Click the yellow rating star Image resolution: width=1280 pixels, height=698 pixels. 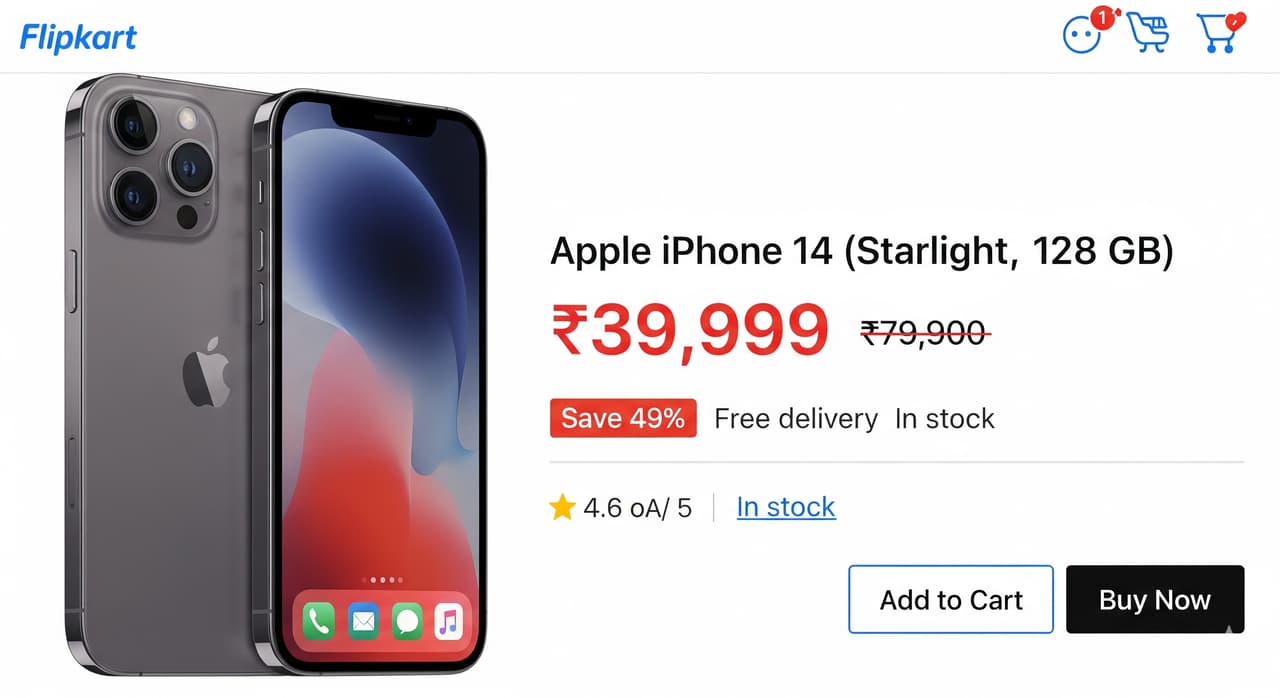point(562,508)
